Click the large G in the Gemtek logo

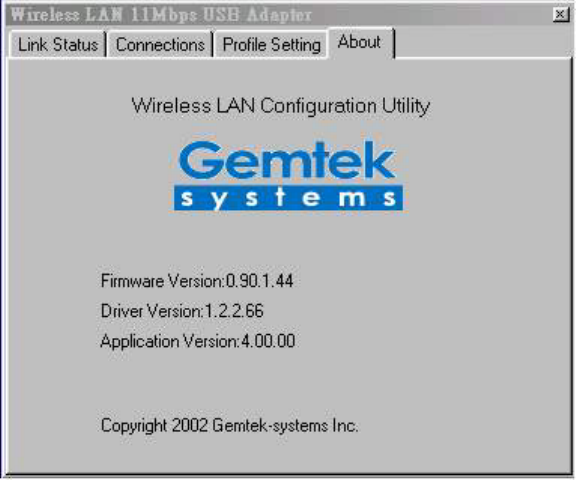tap(199, 160)
